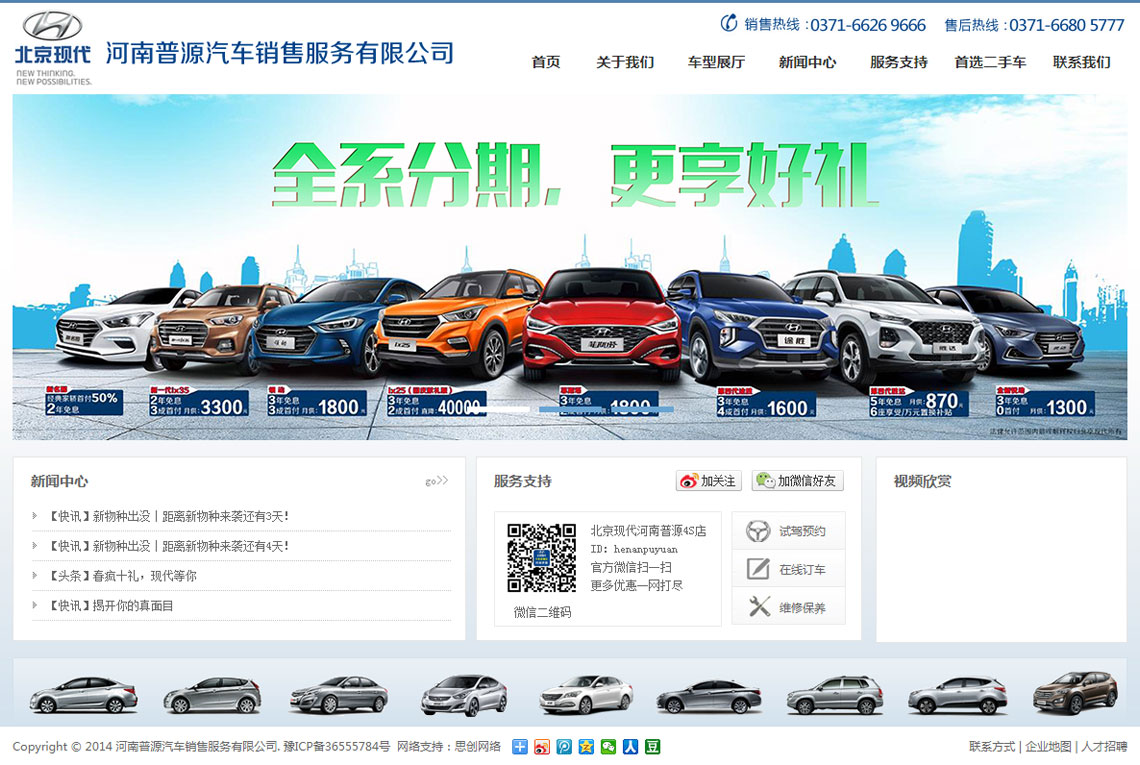The height and width of the screenshot is (765, 1140).
Task: Open the 全系分期 更享好礼 promotional banner
Action: (x=570, y=267)
